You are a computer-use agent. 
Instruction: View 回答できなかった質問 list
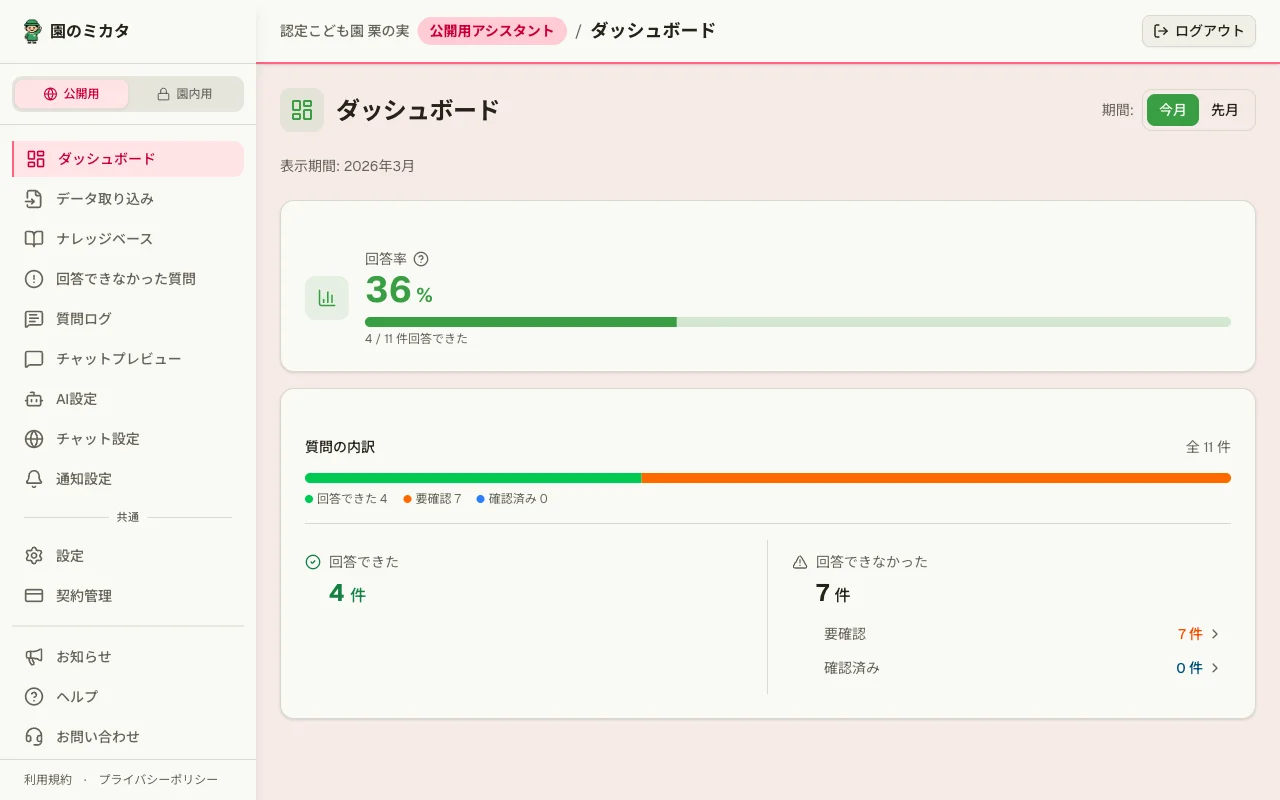click(x=124, y=279)
